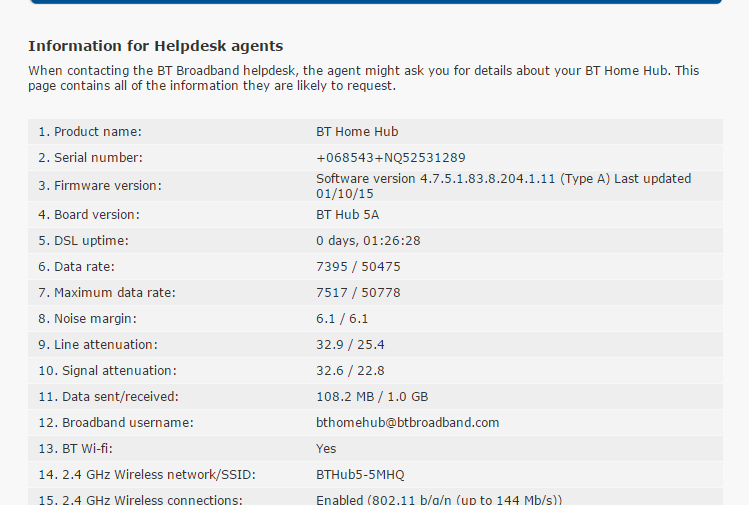Select the SSID value BTHub5-5MHQ
Image resolution: width=749 pixels, height=505 pixels.
(360, 475)
